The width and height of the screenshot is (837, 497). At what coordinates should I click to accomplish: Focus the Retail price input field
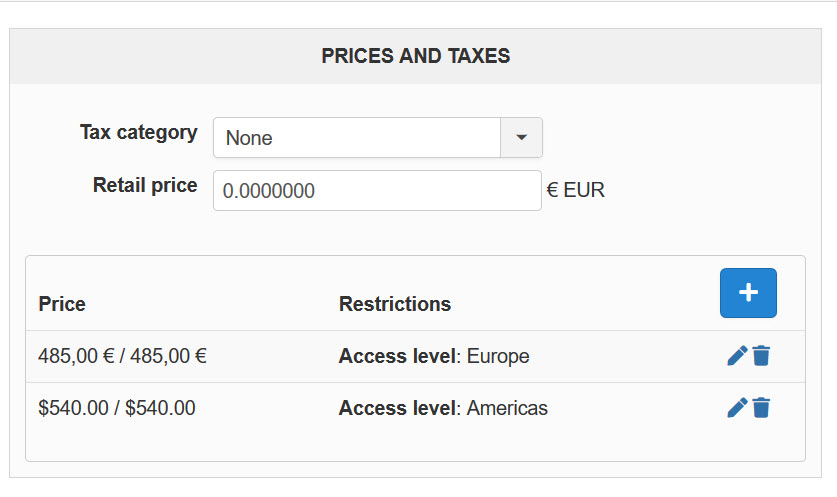377,191
